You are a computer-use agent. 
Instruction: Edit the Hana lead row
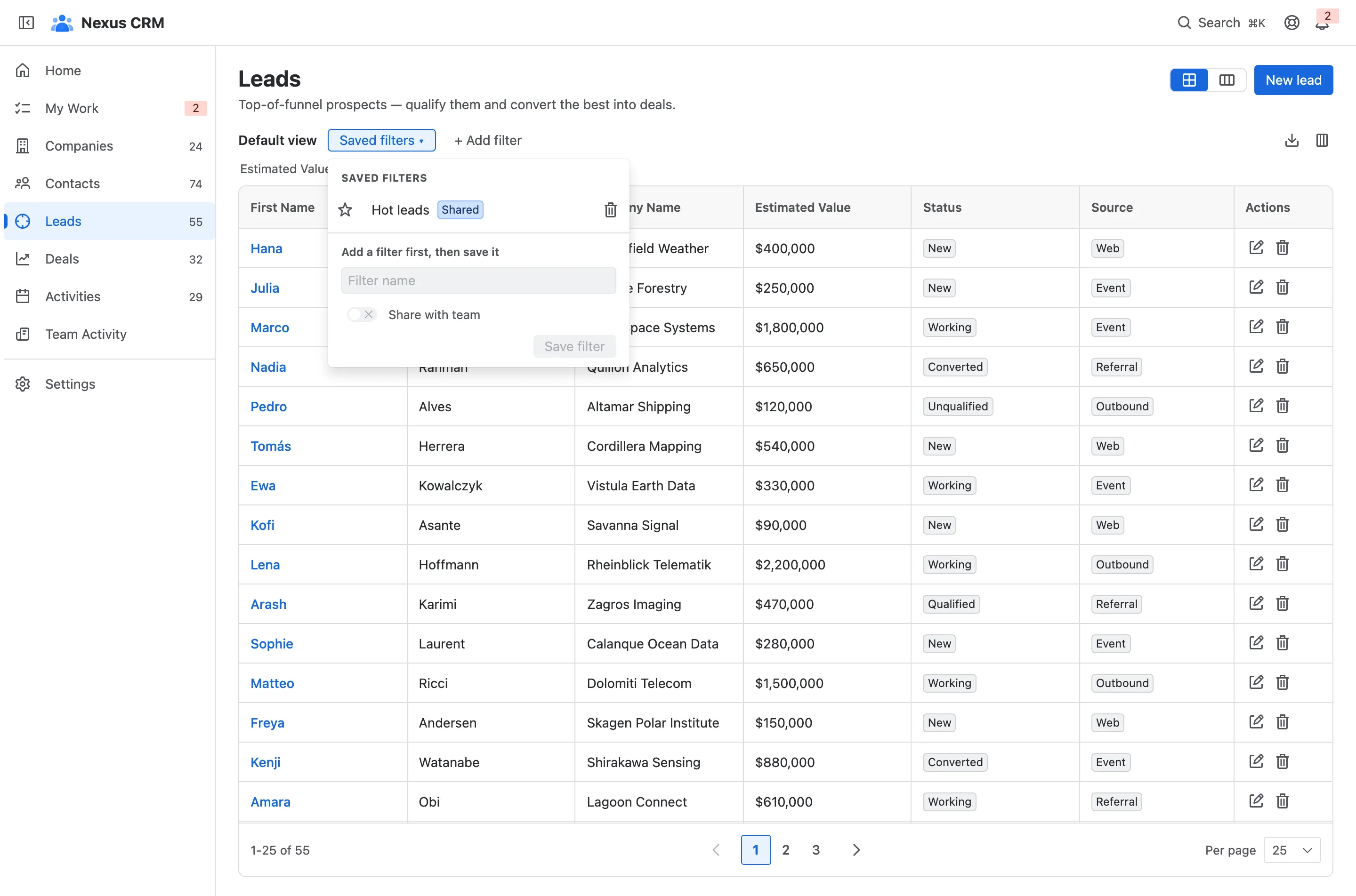pyautogui.click(x=1256, y=248)
